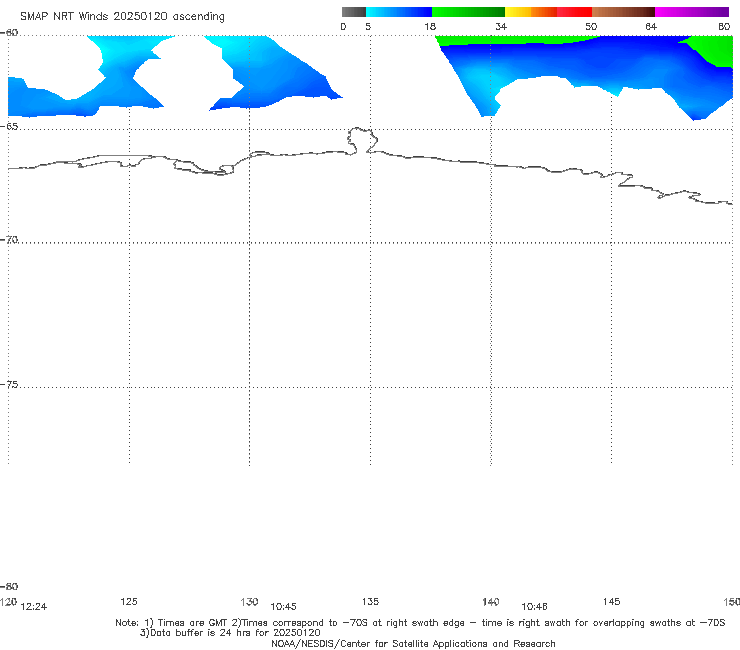
Task: Click the color scale label '64'
Action: (x=651, y=27)
